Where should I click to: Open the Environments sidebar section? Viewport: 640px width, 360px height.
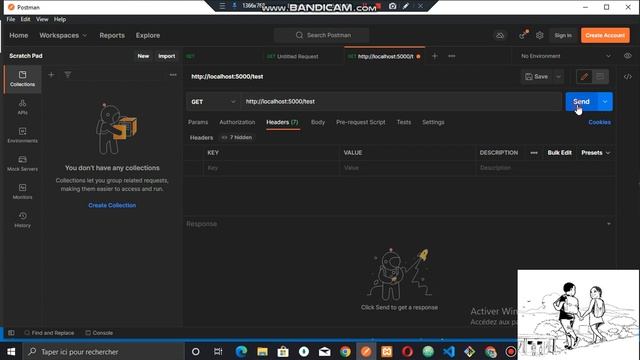(22, 135)
